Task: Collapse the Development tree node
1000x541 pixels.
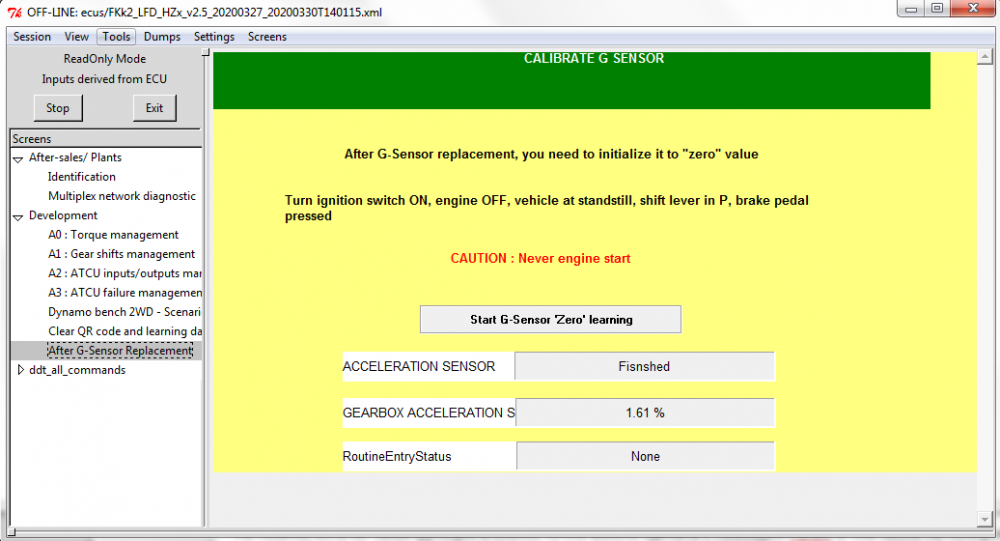Action: coord(18,217)
